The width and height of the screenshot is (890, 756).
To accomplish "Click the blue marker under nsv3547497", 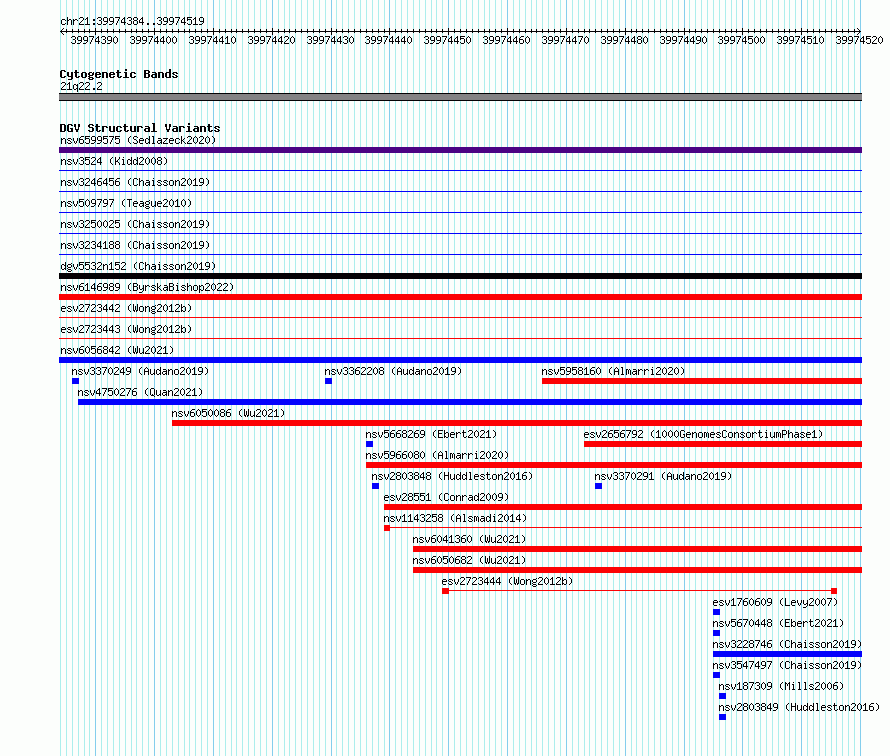I will 716,675.
